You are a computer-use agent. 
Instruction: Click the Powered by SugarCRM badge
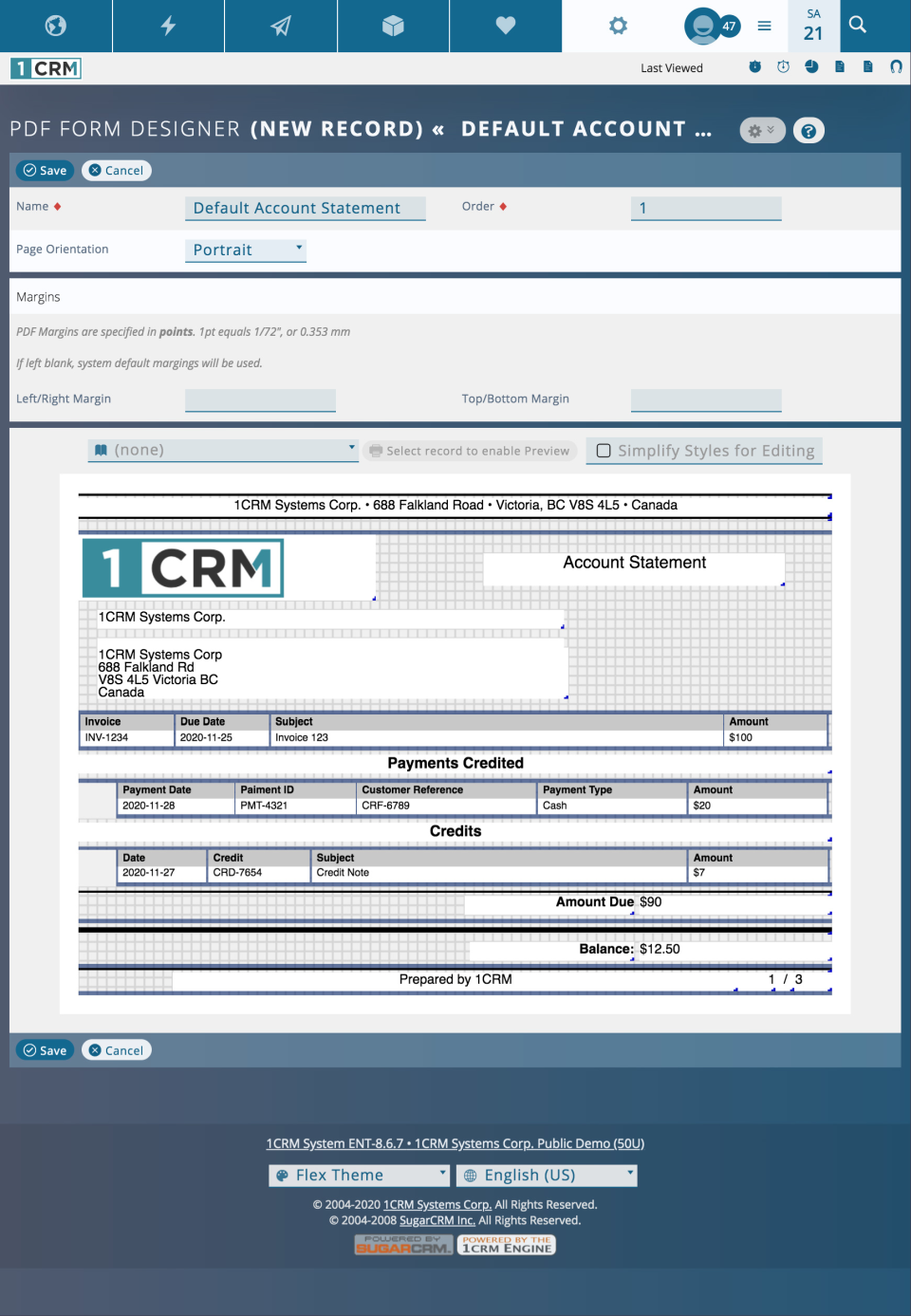click(x=403, y=1245)
